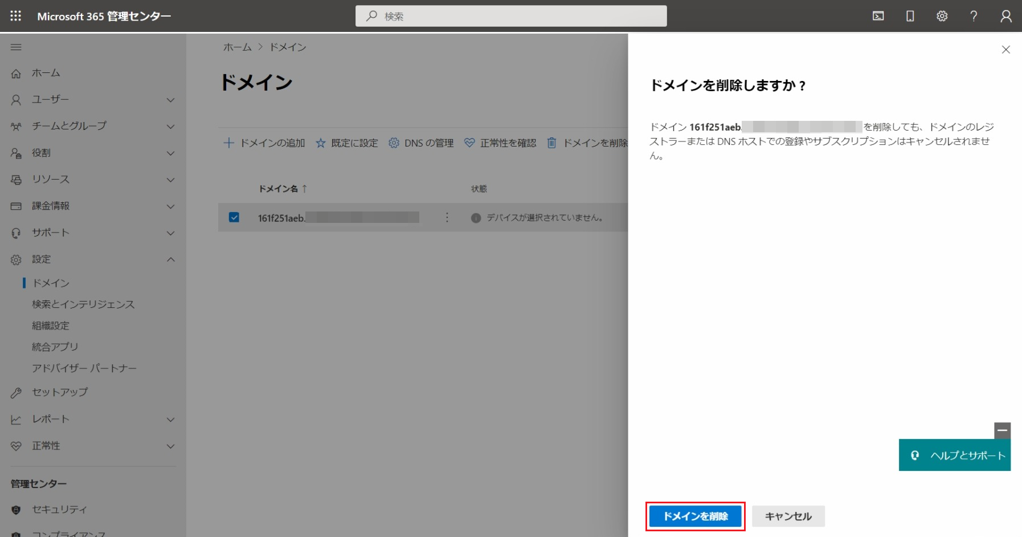
Task: Open more actions dots for domain row
Action: pyautogui.click(x=447, y=217)
